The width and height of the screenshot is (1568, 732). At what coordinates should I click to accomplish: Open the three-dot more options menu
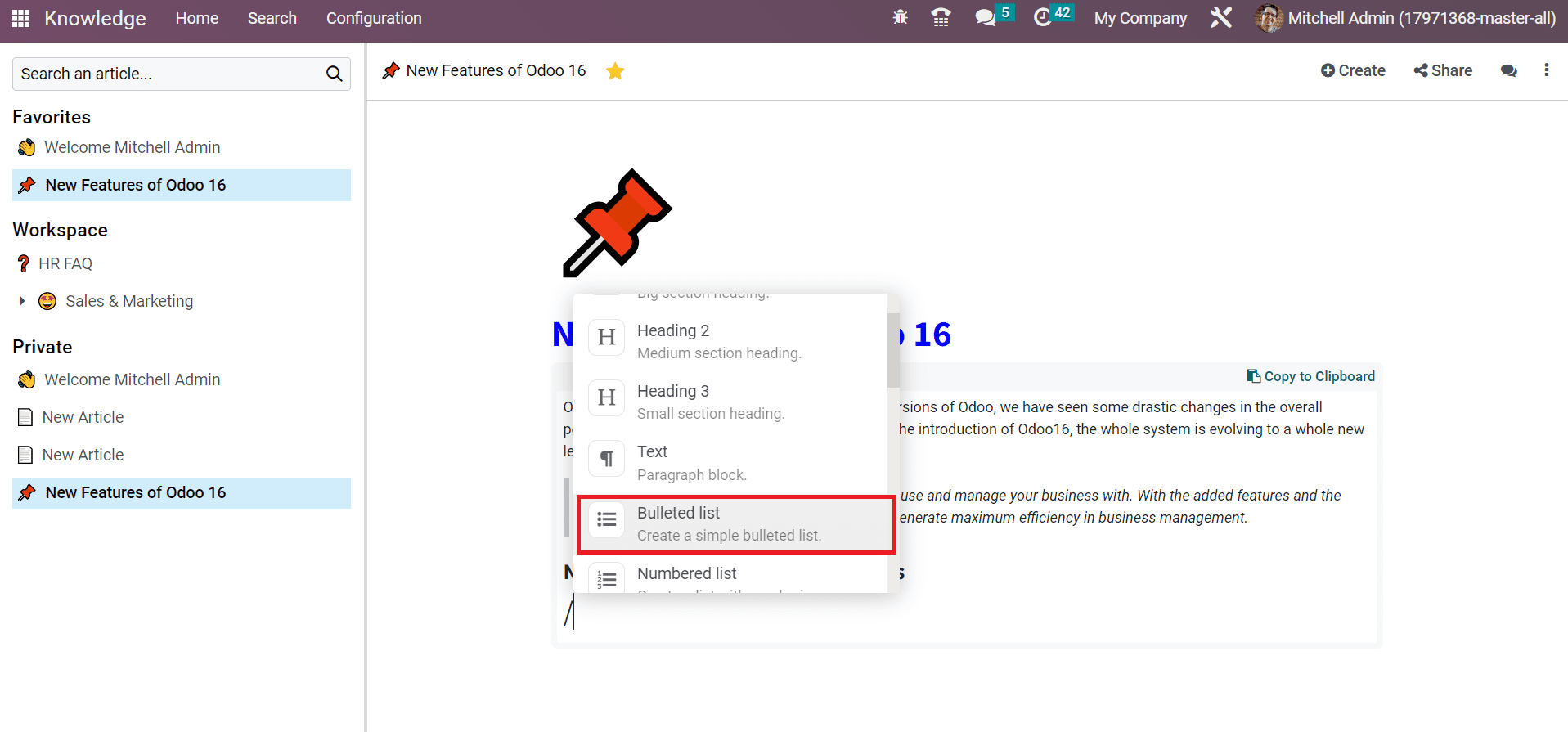pyautogui.click(x=1546, y=70)
